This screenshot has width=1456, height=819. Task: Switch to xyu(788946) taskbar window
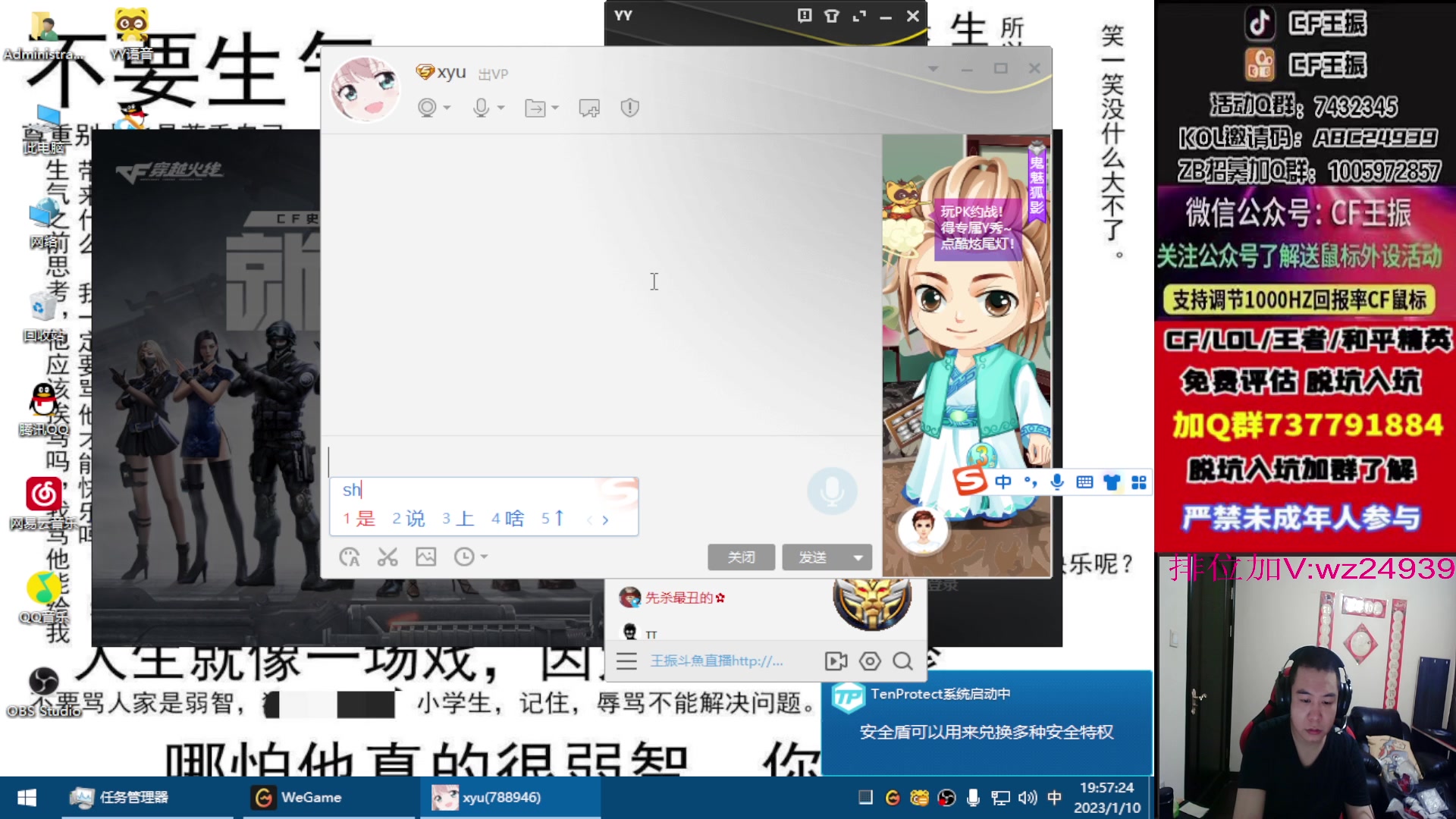pyautogui.click(x=510, y=798)
